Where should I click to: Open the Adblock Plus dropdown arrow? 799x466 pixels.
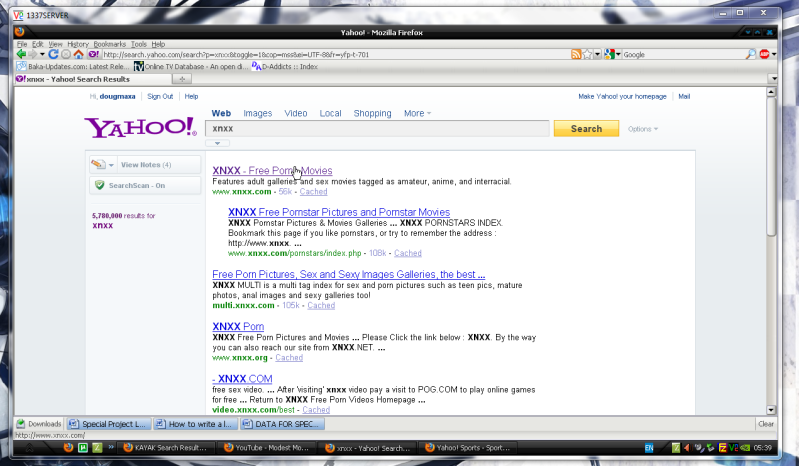774,54
